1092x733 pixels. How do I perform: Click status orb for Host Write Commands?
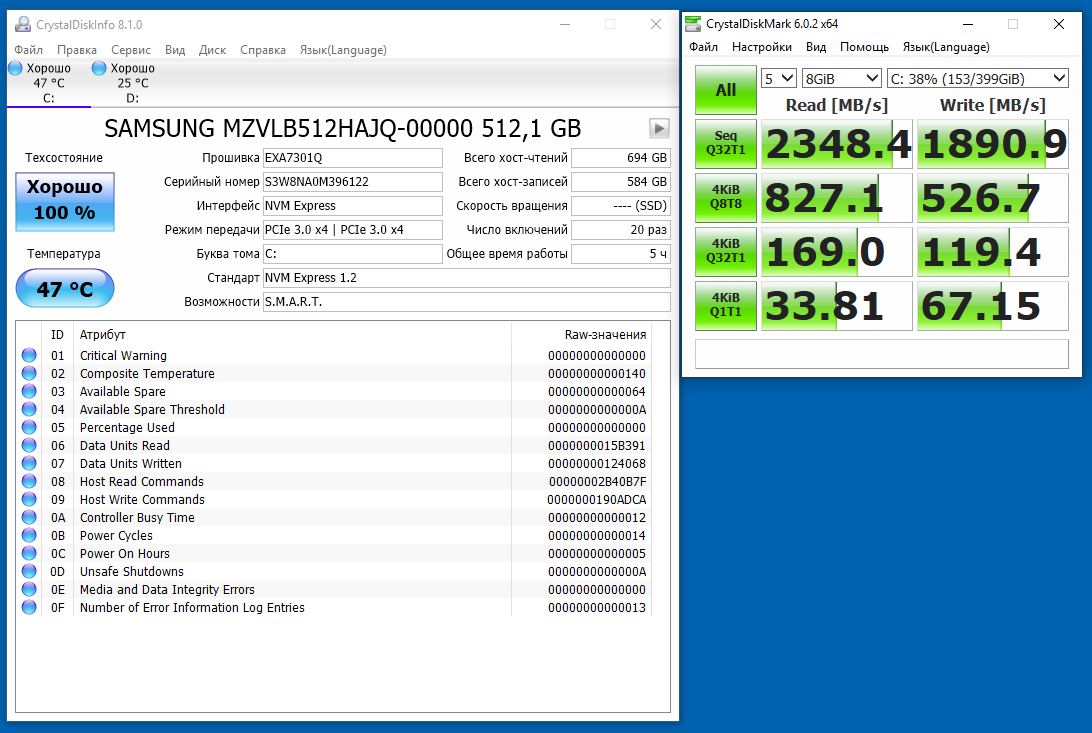(29, 500)
